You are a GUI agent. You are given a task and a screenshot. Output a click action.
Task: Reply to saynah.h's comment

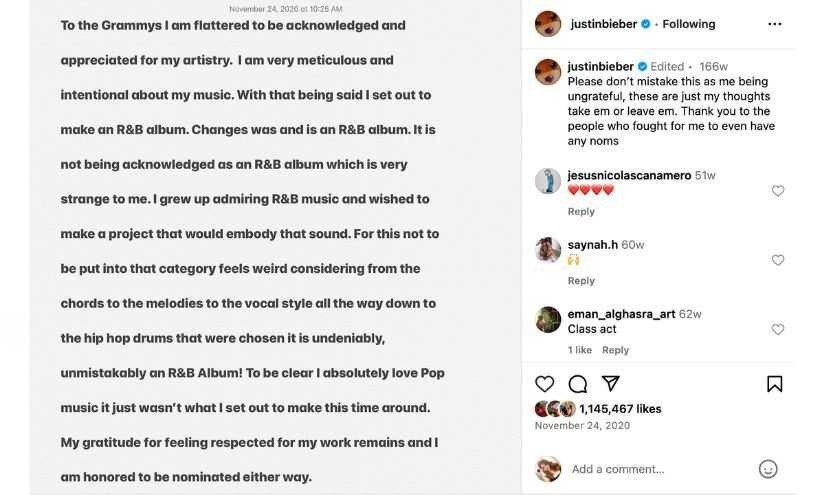pos(581,281)
